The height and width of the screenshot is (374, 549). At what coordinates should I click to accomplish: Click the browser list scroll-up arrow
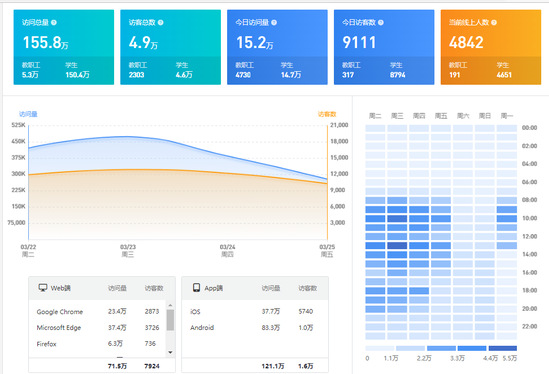tap(170, 305)
